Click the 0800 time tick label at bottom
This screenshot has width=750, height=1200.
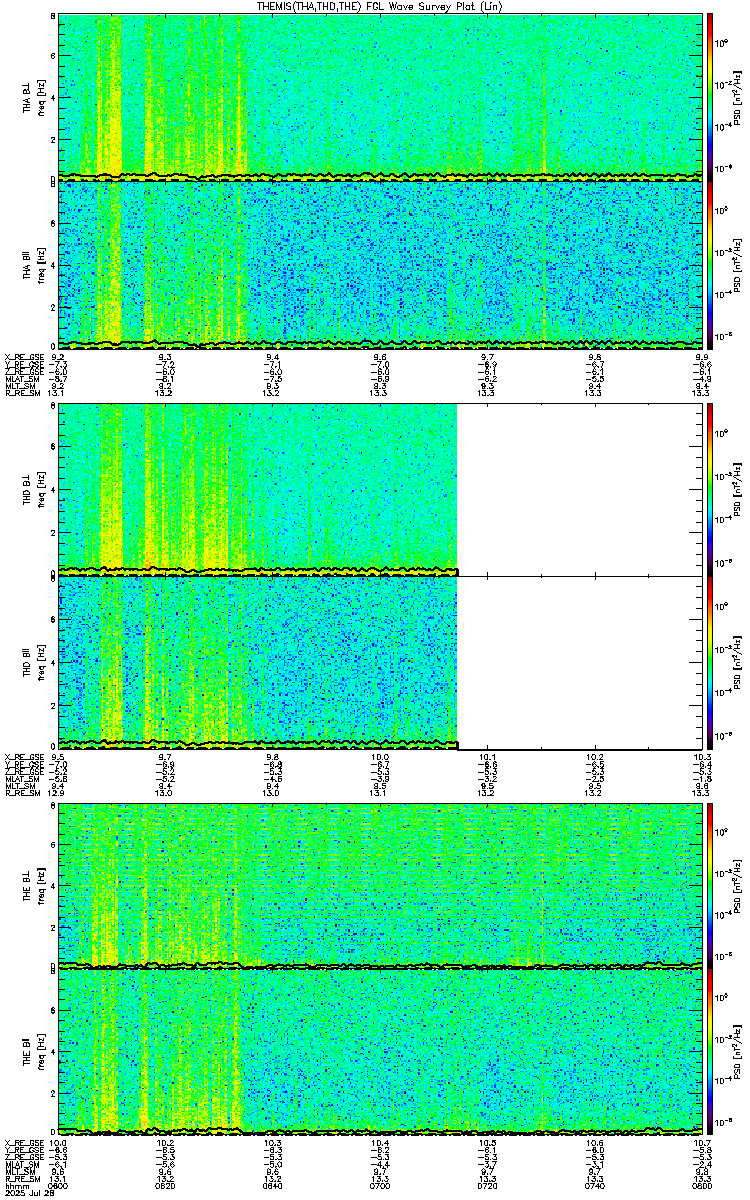(702, 1187)
